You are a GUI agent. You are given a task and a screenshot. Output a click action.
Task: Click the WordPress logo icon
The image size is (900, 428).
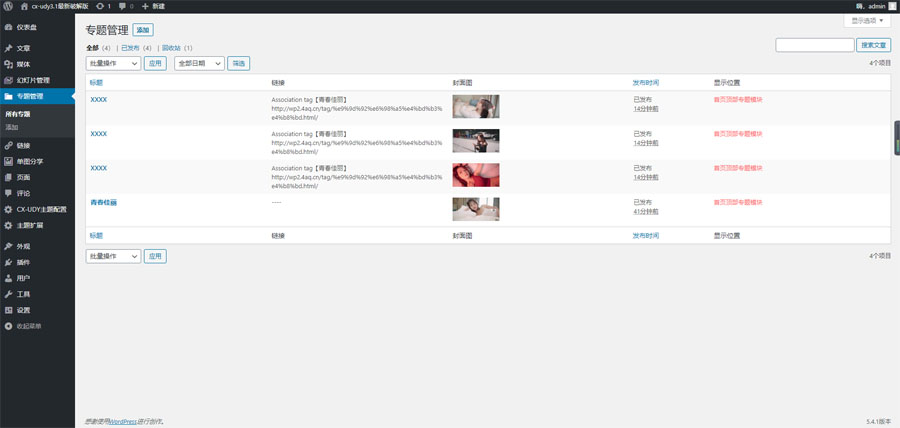point(8,6)
